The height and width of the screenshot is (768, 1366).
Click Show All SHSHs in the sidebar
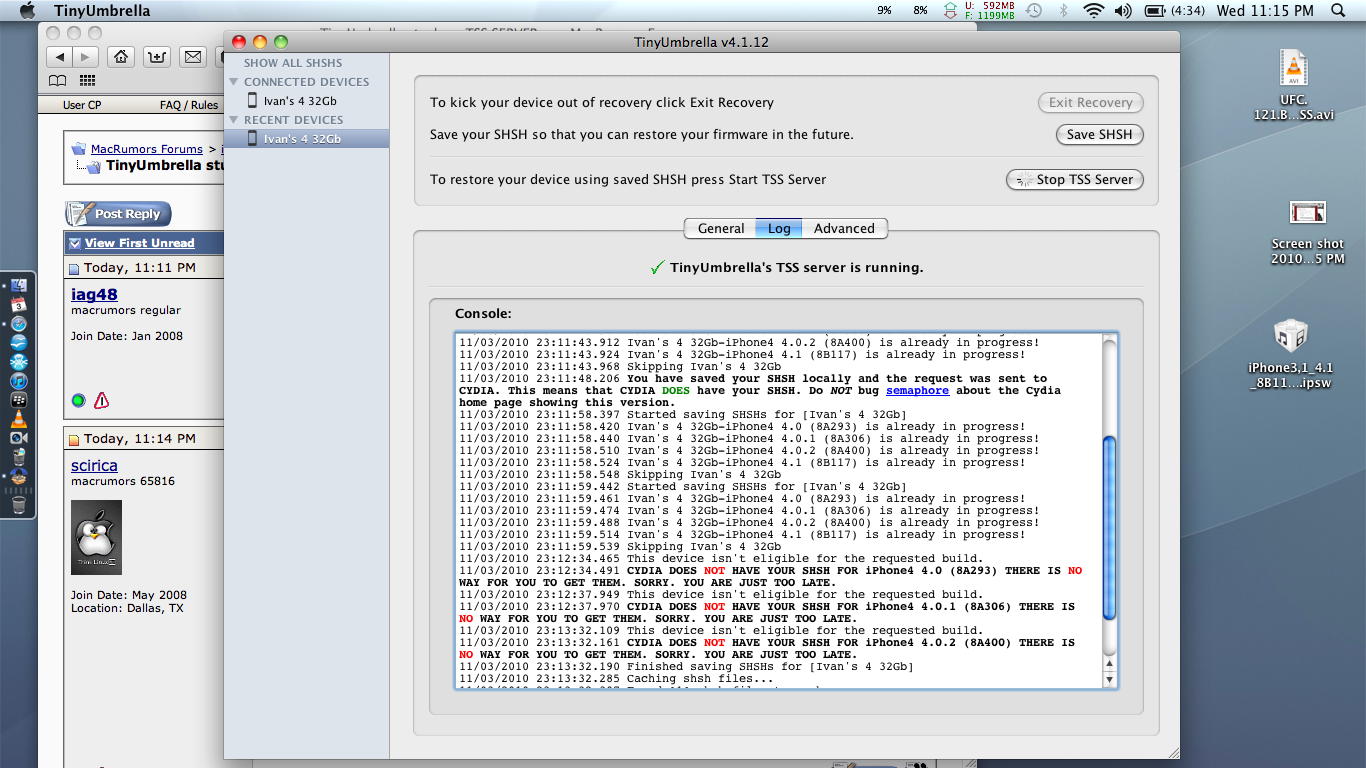[x=293, y=63]
